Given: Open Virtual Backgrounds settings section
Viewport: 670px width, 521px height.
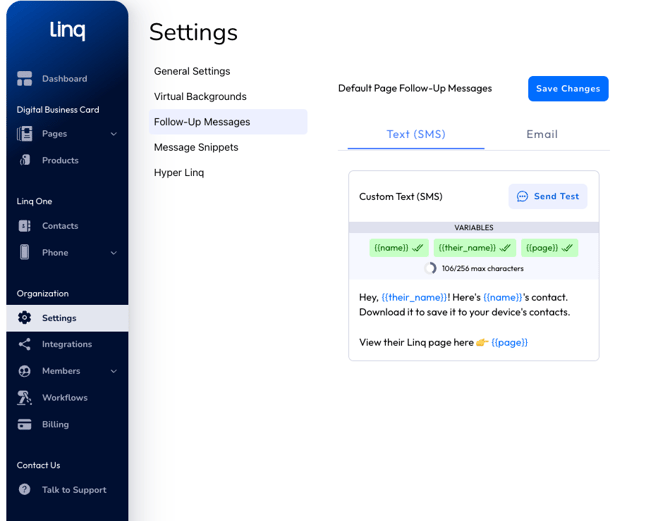Looking at the screenshot, I should pos(200,97).
